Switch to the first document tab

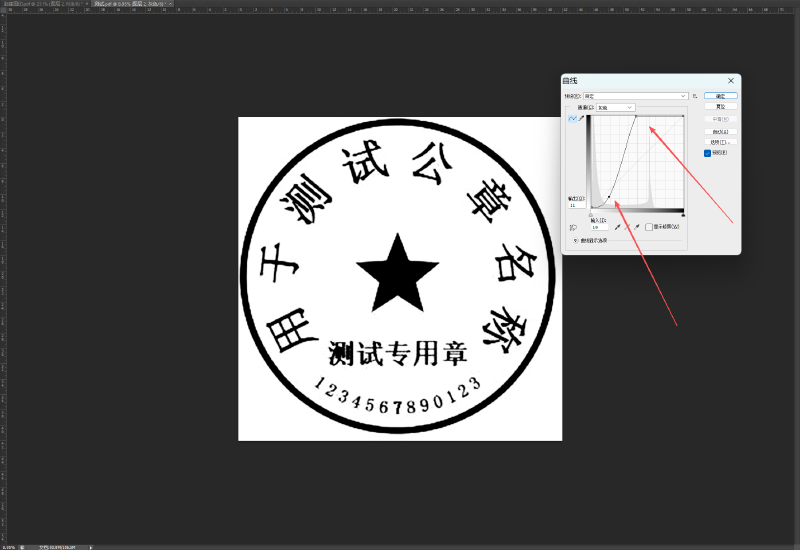coord(44,4)
